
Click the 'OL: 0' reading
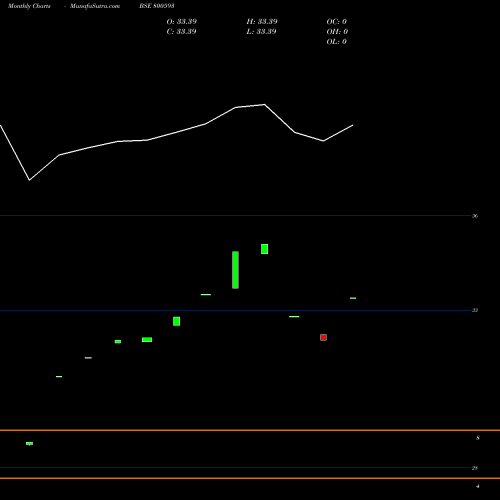click(x=337, y=42)
